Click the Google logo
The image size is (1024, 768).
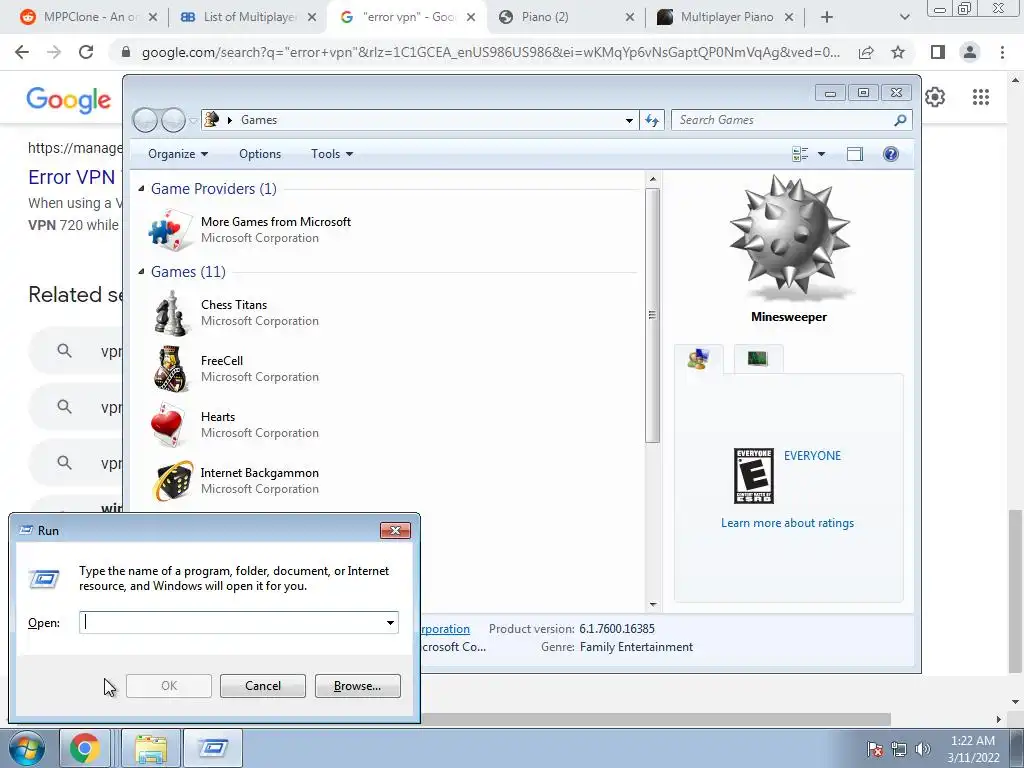[x=69, y=100]
